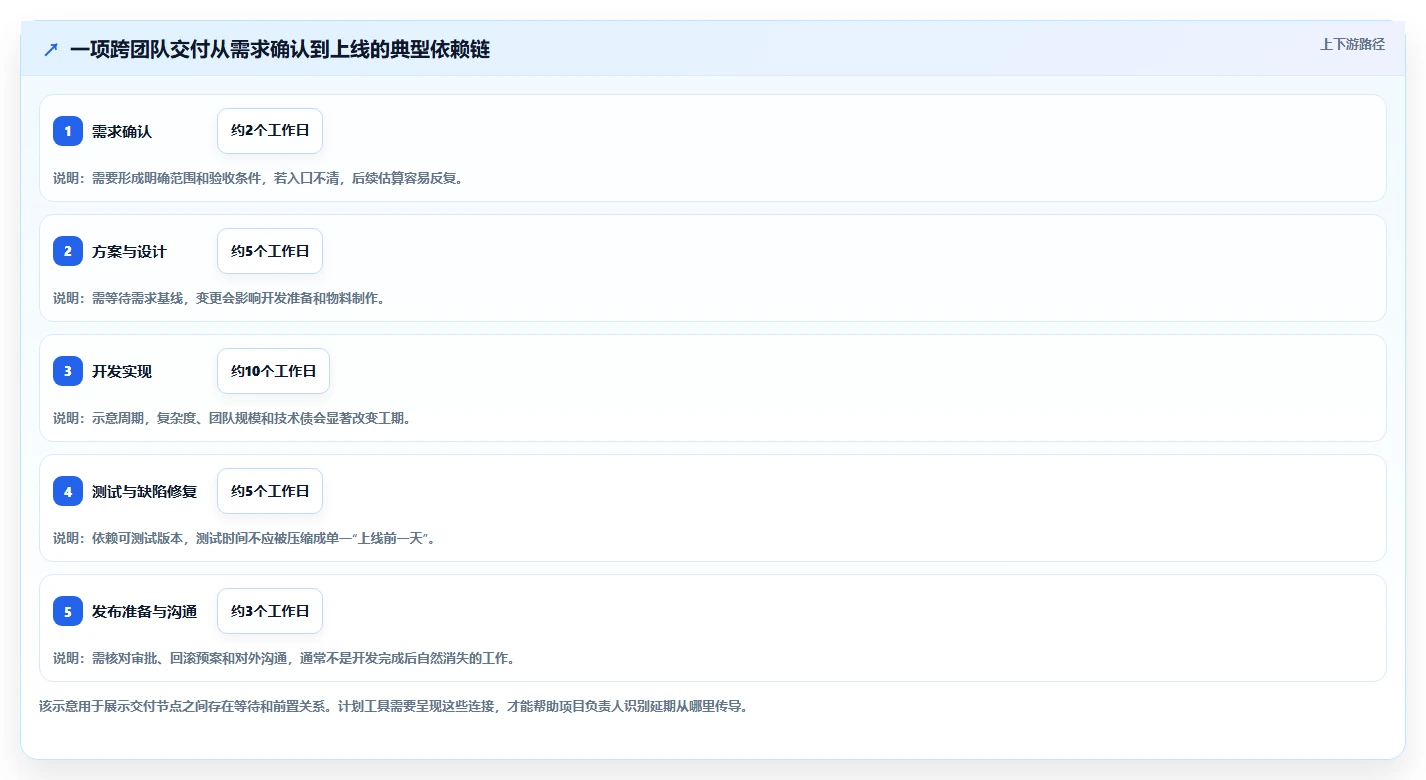Viewport: 1426px width, 780px height.
Task: Click the 发布准备与沟通 step title
Action: (145, 611)
